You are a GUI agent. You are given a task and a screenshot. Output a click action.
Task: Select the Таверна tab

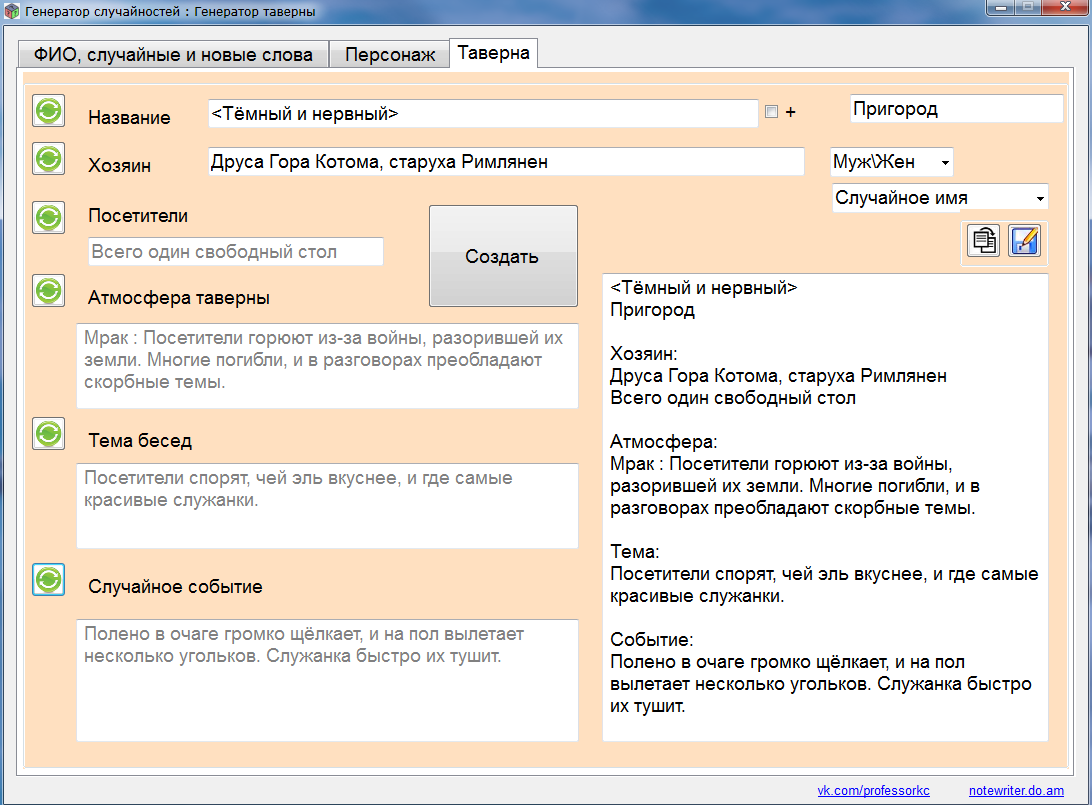(x=494, y=53)
